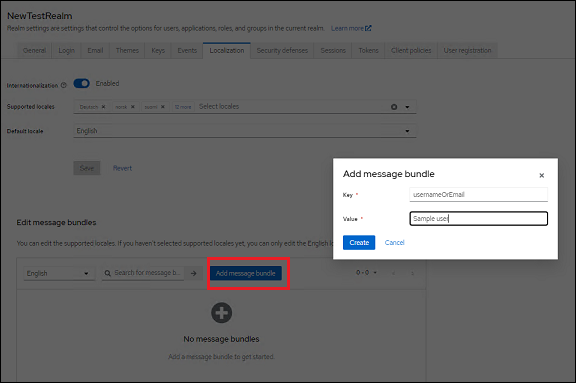Click the Key input field
This screenshot has height=383, width=576.
click(478, 195)
